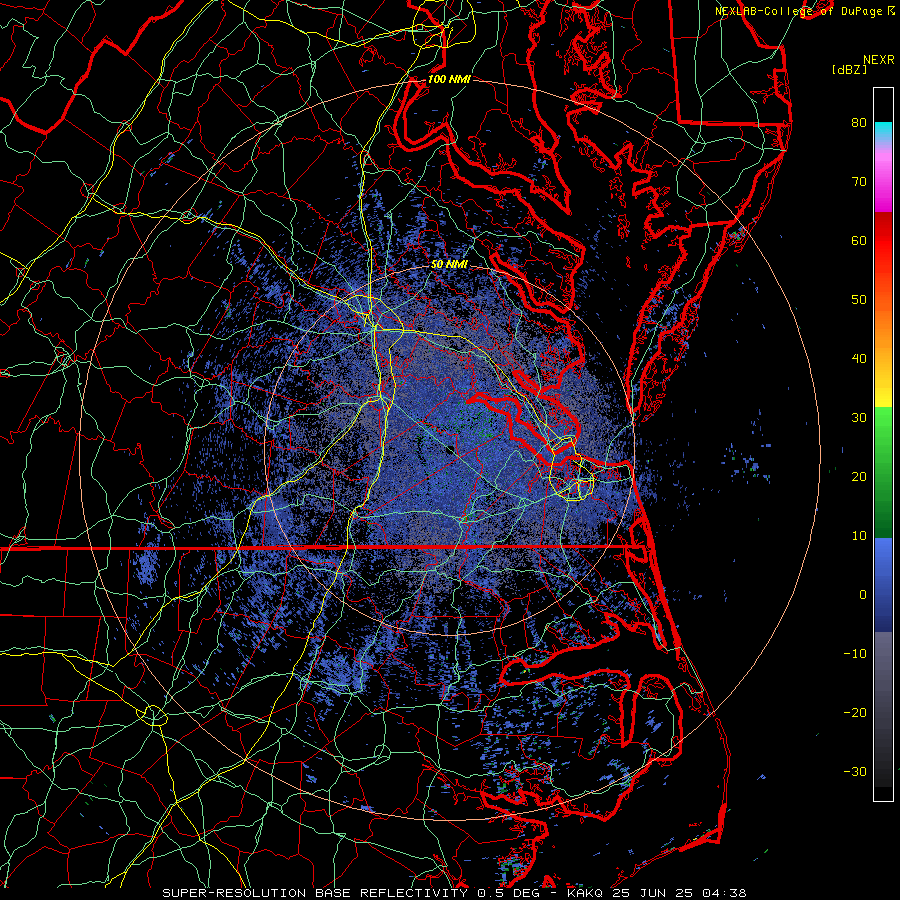Screen dimensions: 900x900
Task: Click the blue segment of color bar
Action: (x=883, y=584)
